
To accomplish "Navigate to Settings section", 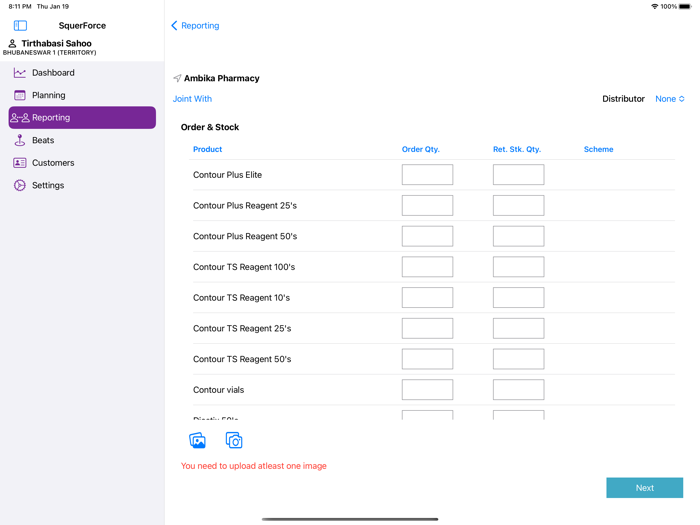I will (82, 185).
